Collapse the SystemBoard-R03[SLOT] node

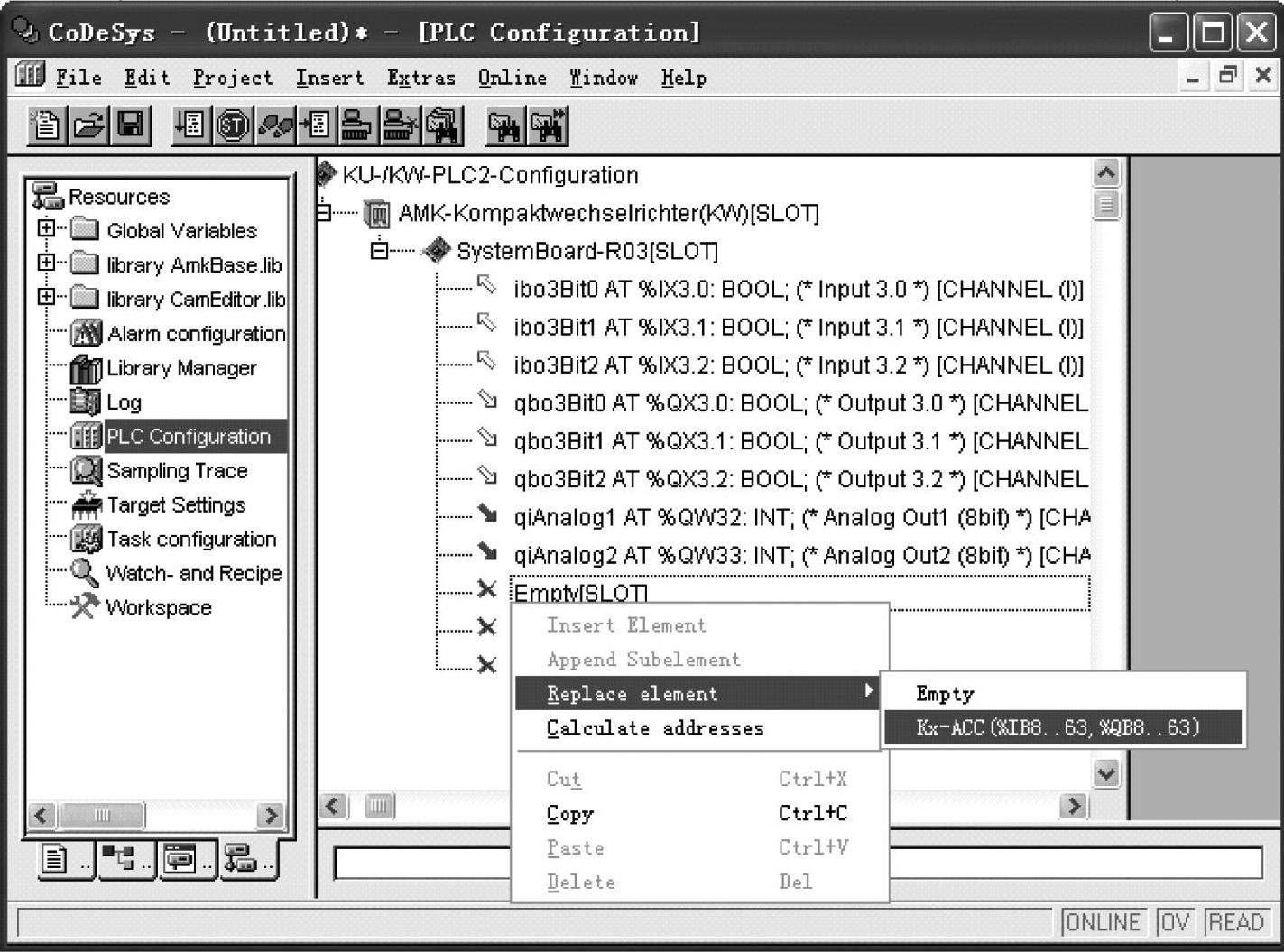(x=380, y=251)
